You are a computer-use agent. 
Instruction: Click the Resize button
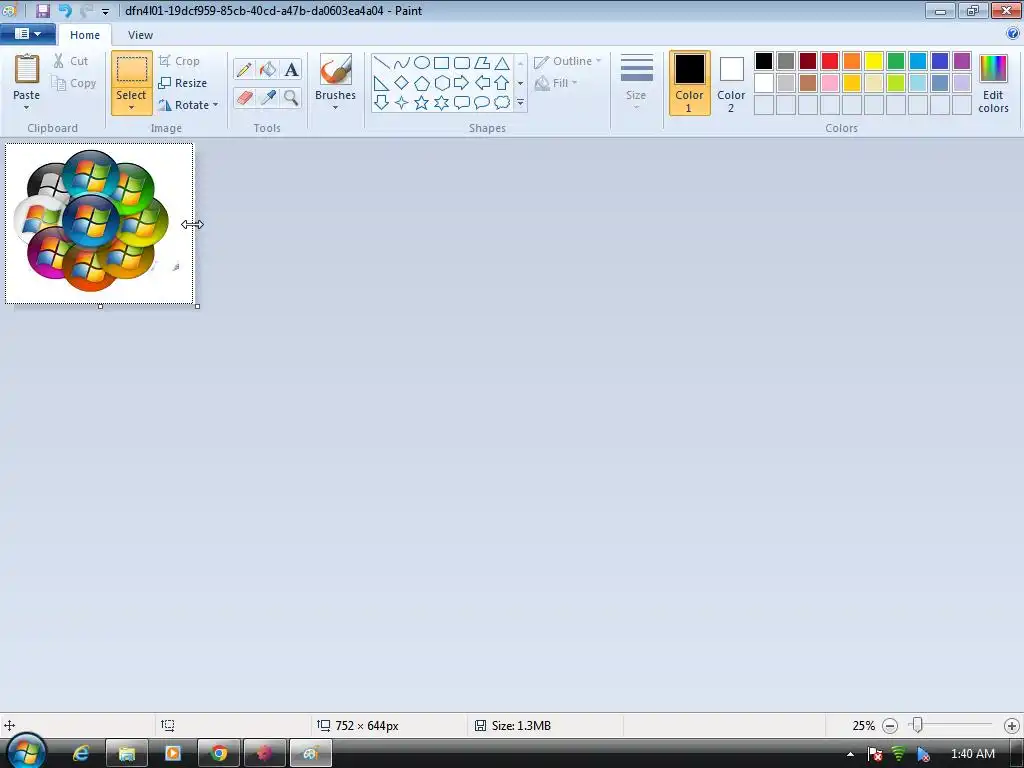click(x=183, y=83)
